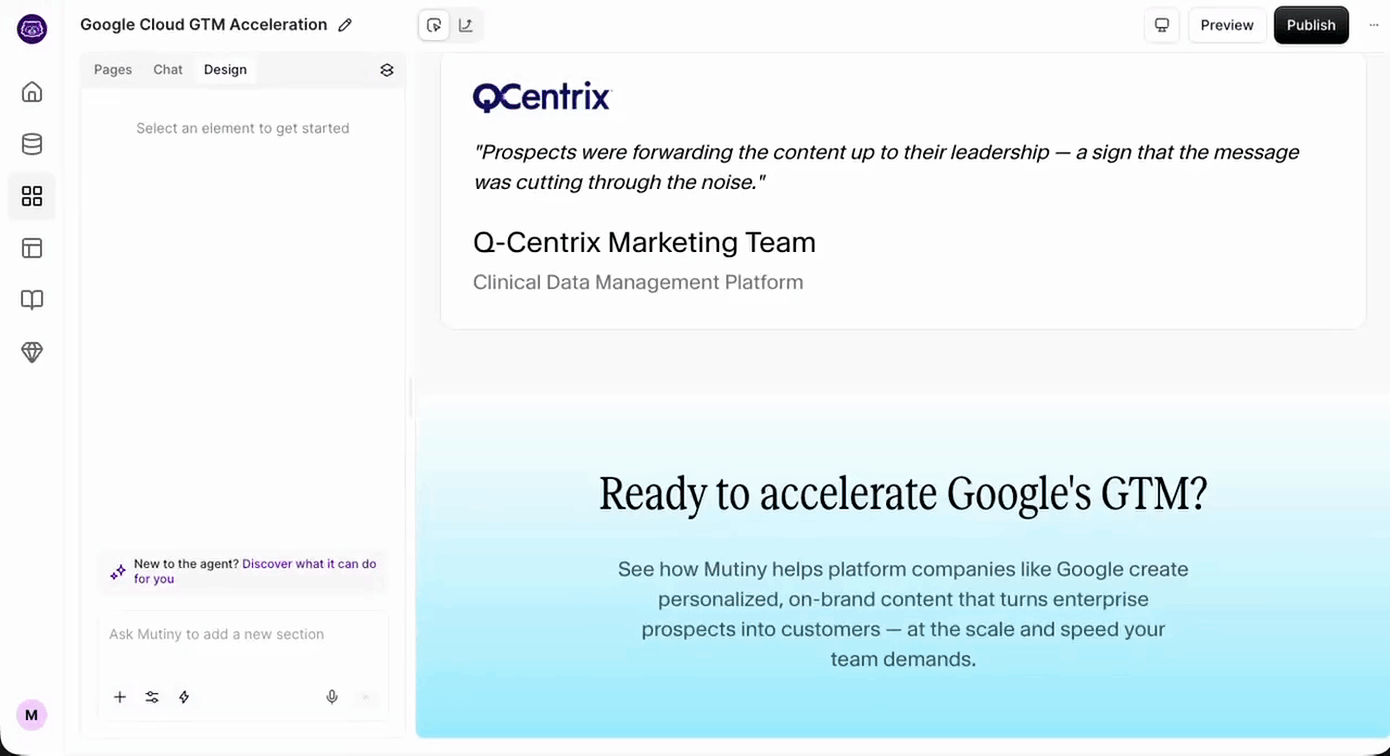Open the user avatar M menu
This screenshot has height=756, width=1390.
(31, 715)
